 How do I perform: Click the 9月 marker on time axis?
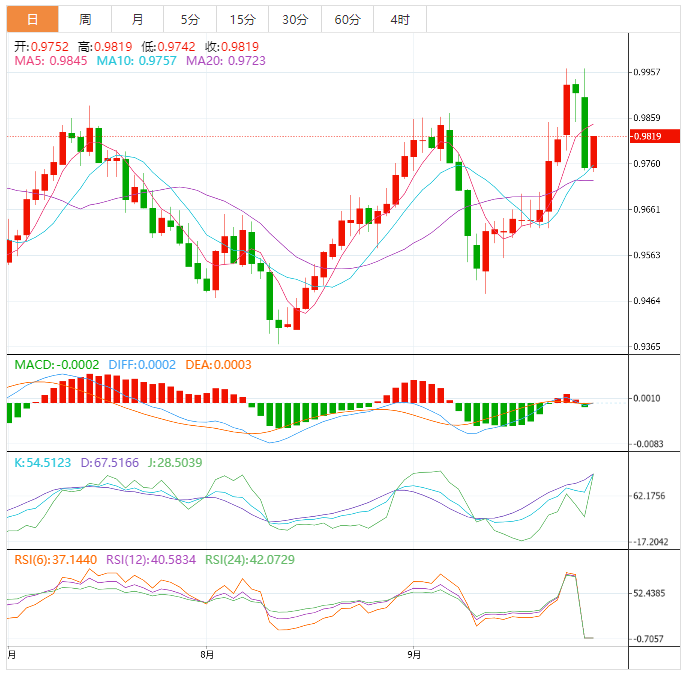click(416, 655)
